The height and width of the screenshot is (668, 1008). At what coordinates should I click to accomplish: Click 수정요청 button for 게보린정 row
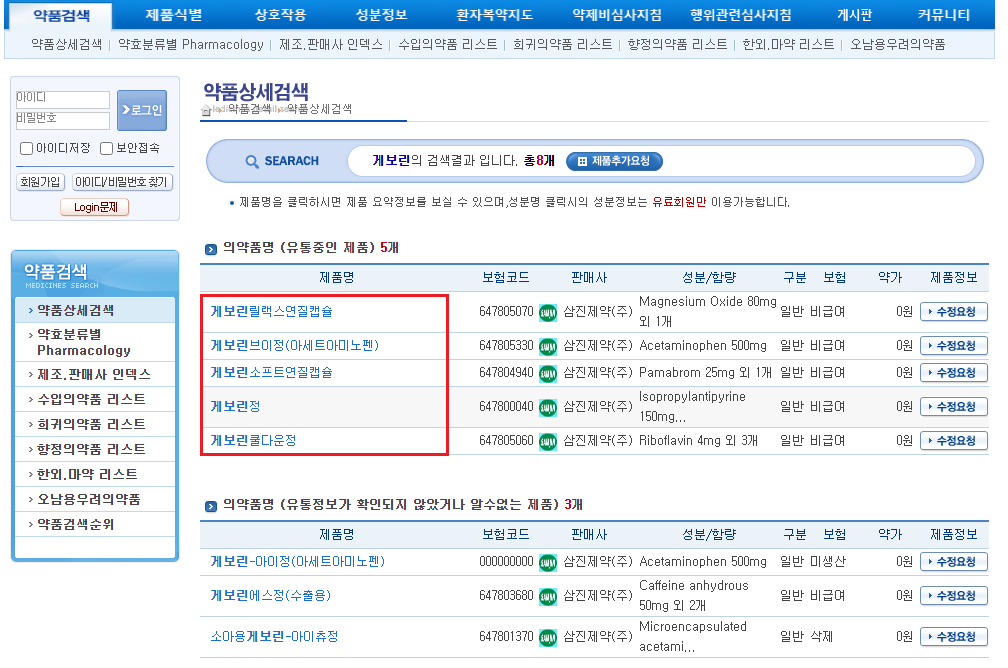[954, 408]
